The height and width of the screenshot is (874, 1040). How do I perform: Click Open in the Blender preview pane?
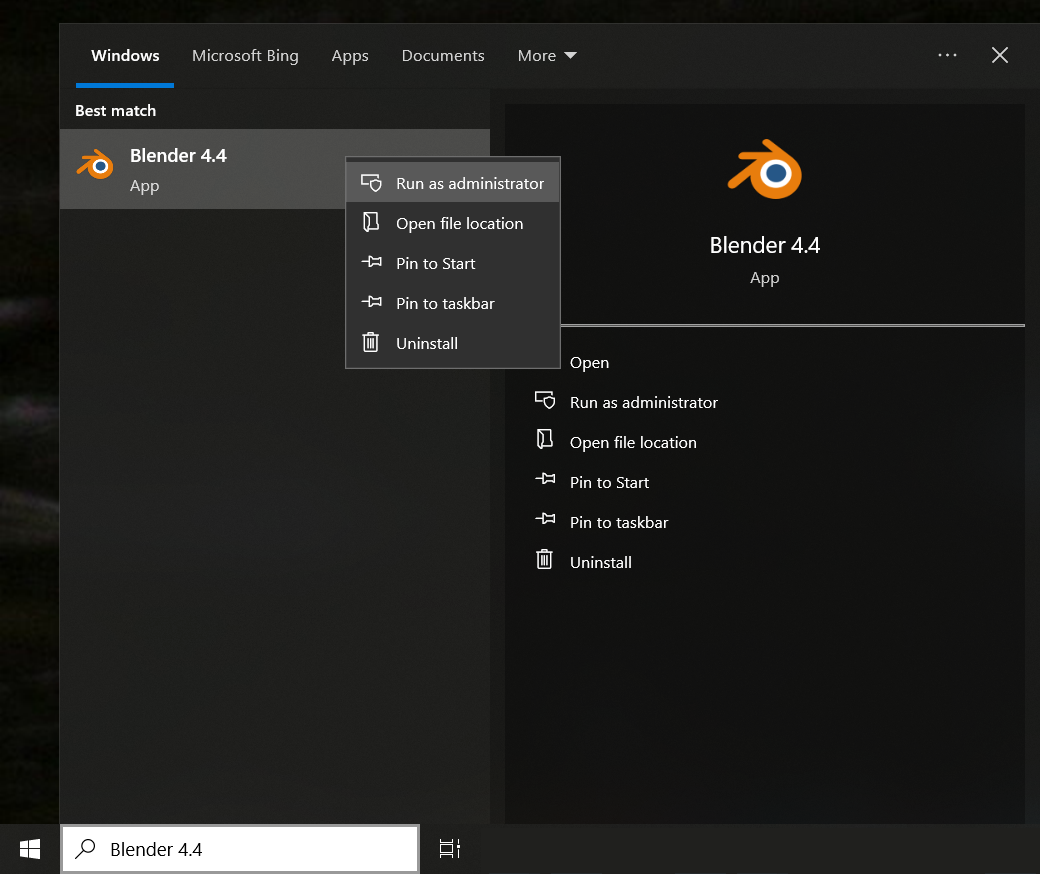589,363
